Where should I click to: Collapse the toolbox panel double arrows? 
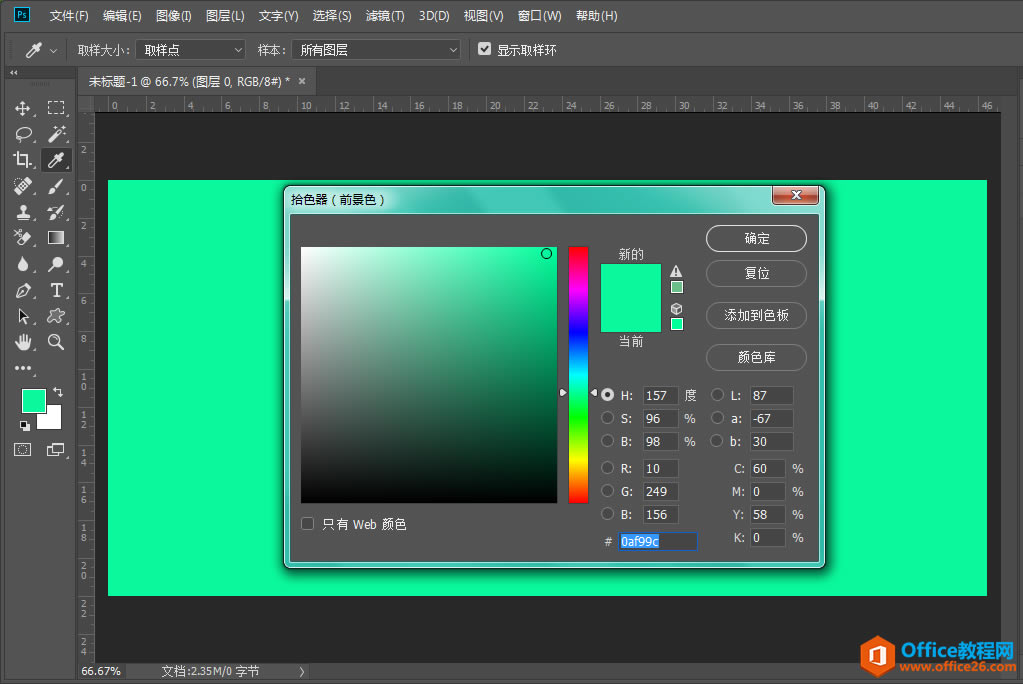[13, 72]
